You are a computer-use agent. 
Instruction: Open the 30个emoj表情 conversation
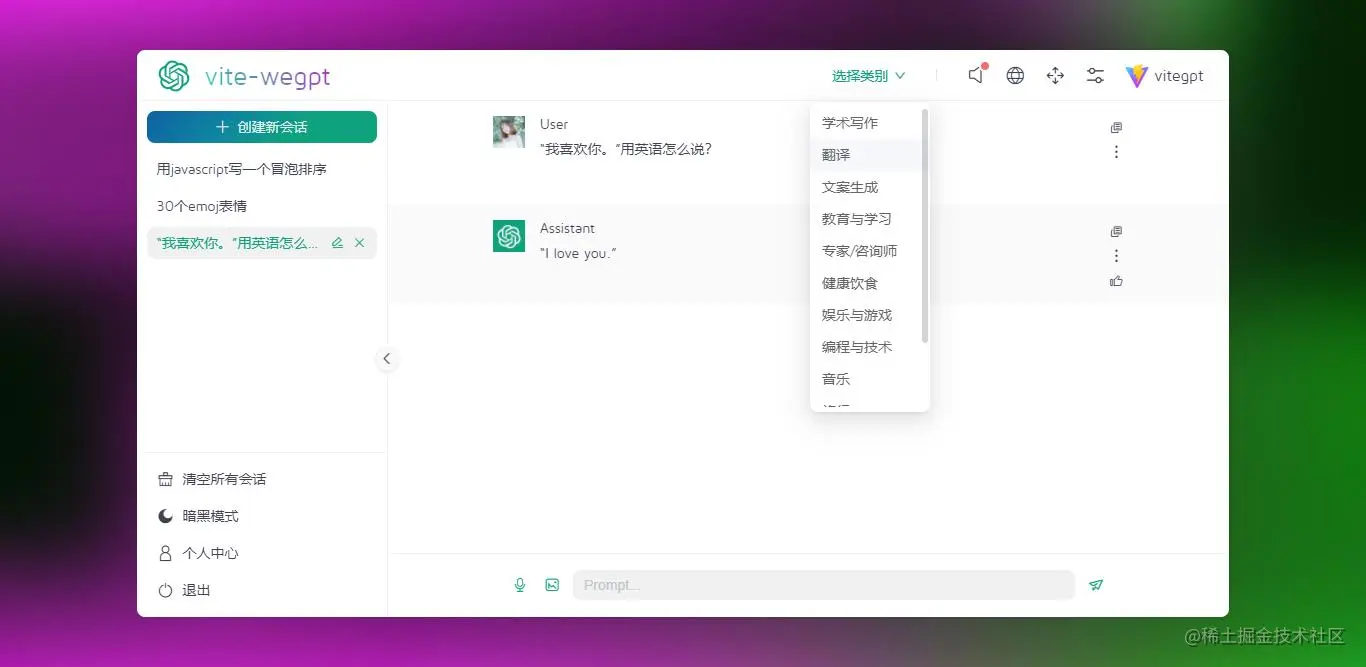[x=262, y=206]
